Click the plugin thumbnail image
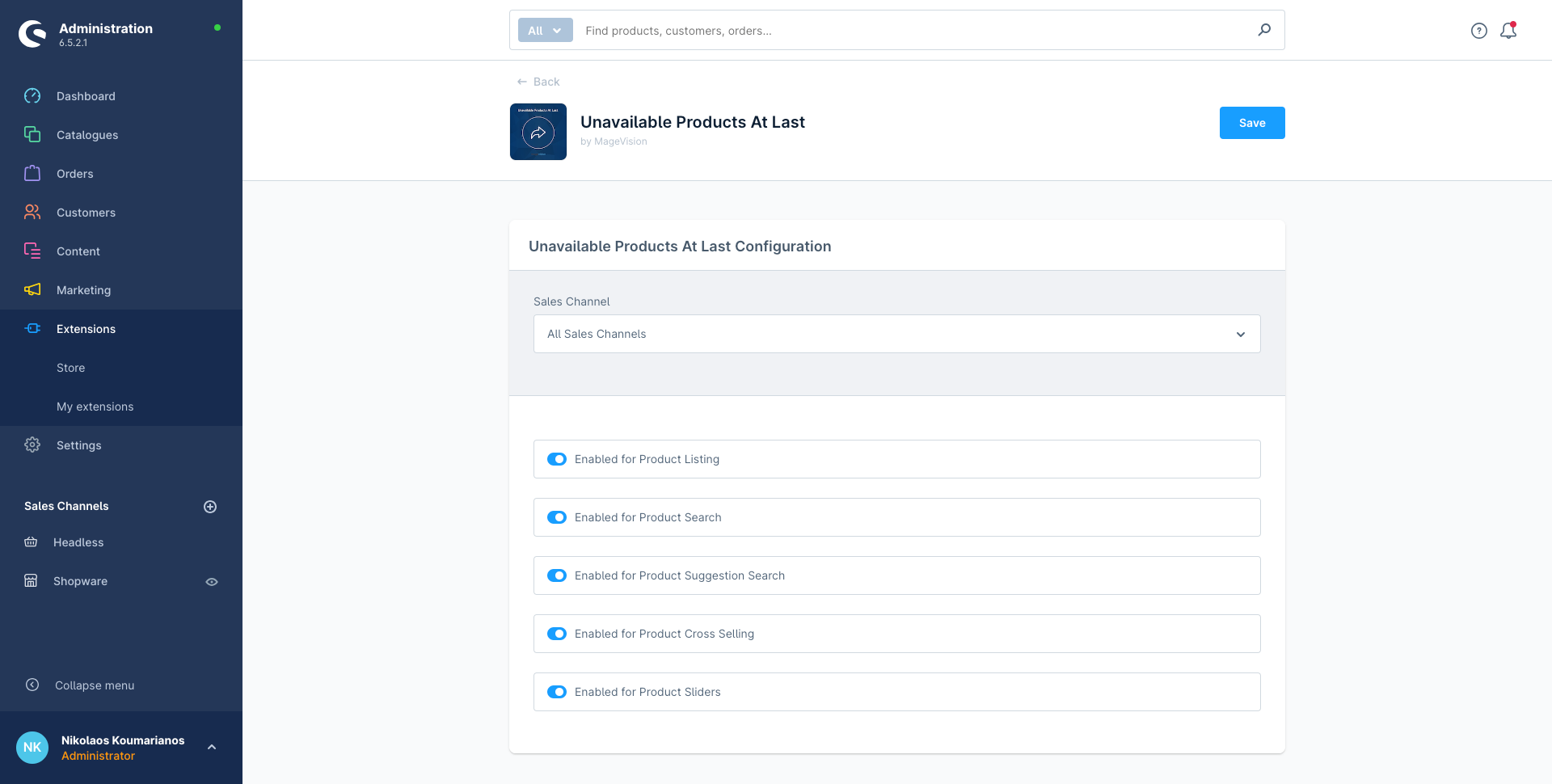 pos(538,132)
